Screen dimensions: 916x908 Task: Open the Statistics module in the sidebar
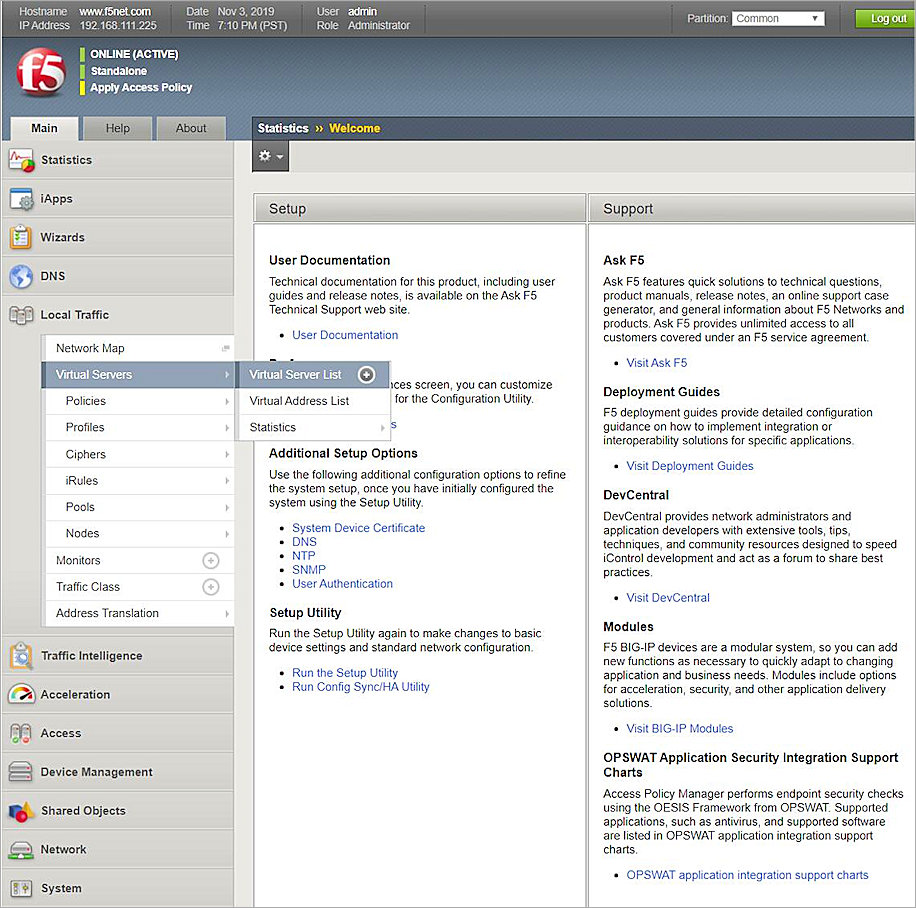click(66, 160)
